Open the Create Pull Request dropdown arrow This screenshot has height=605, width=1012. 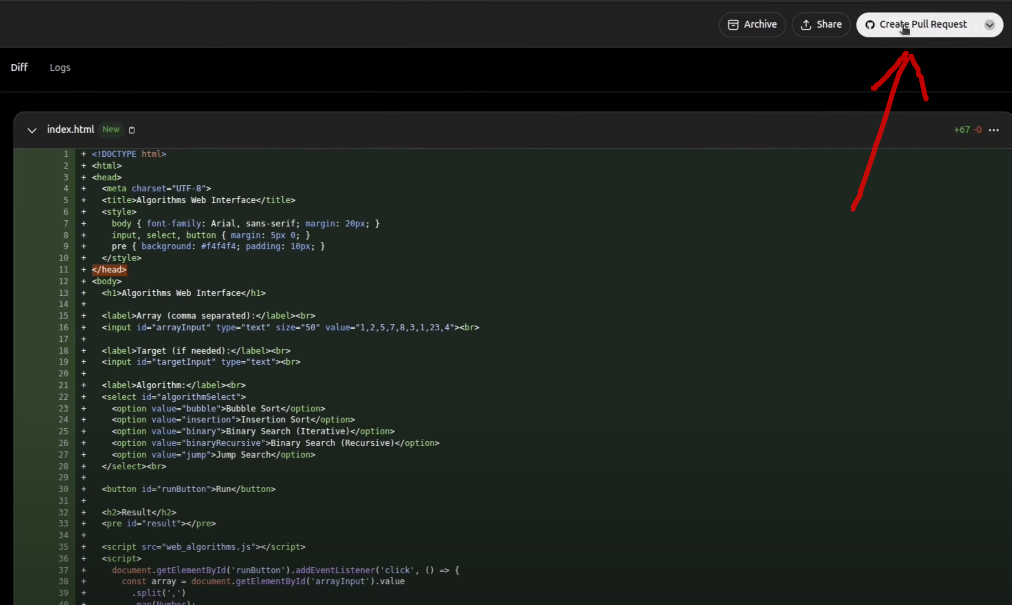[989, 25]
